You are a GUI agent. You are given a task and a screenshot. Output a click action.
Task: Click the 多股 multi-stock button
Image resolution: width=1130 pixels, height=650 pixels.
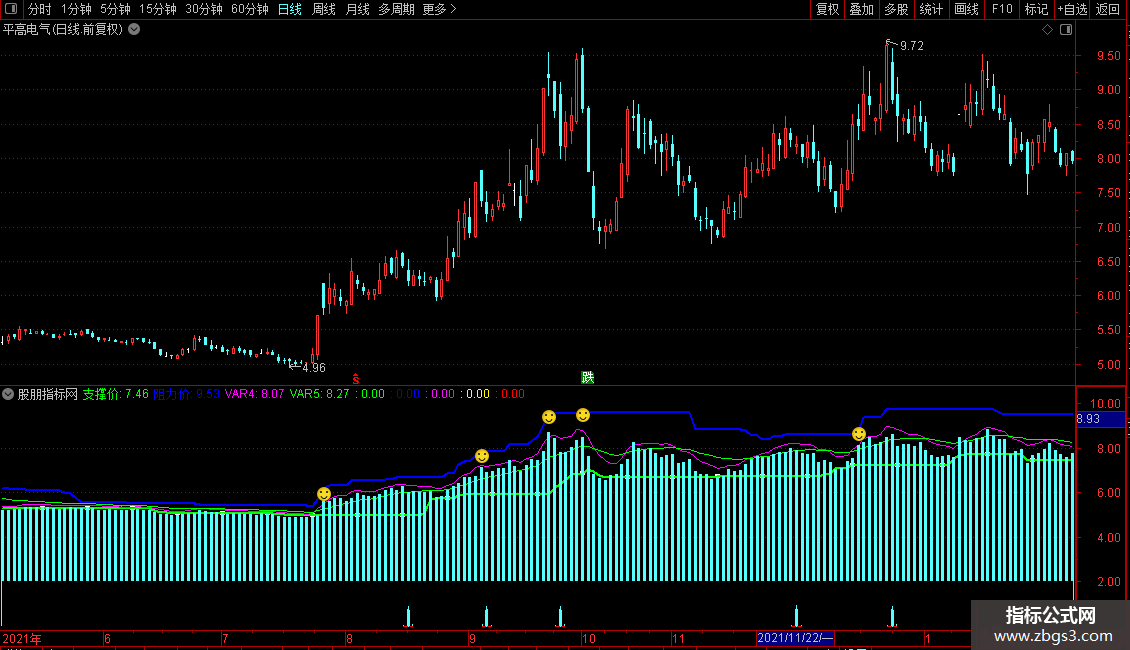[896, 9]
